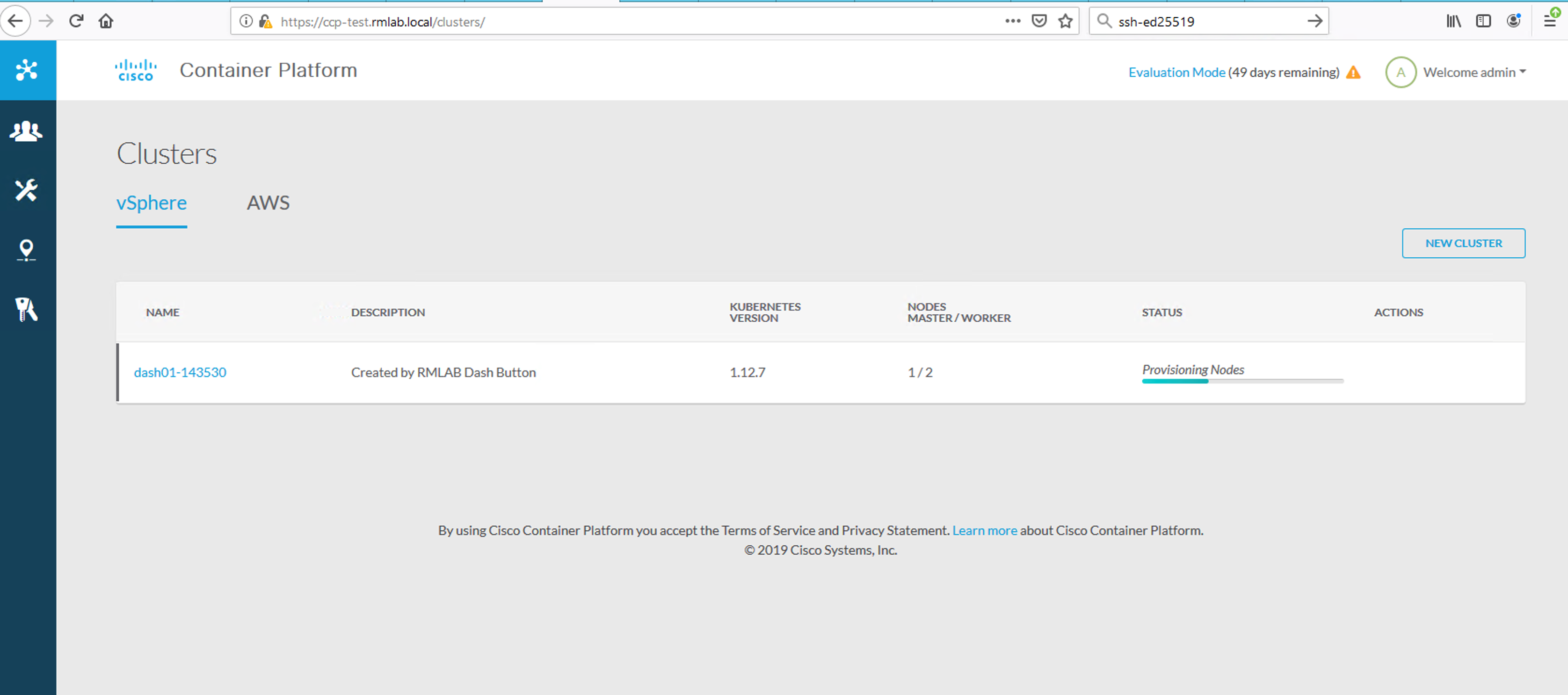Click the Learn more link
Image resolution: width=1568 pixels, height=695 pixels.
pos(984,531)
